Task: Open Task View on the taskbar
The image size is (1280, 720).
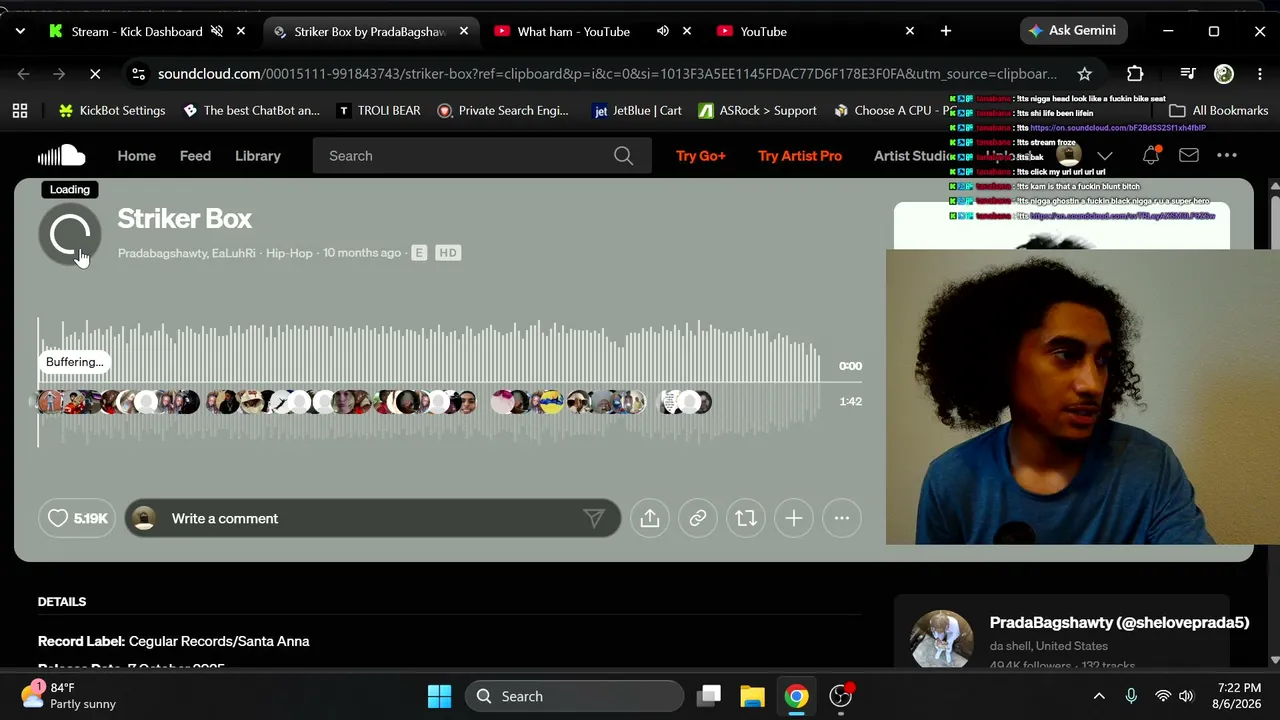Action: coord(710,696)
